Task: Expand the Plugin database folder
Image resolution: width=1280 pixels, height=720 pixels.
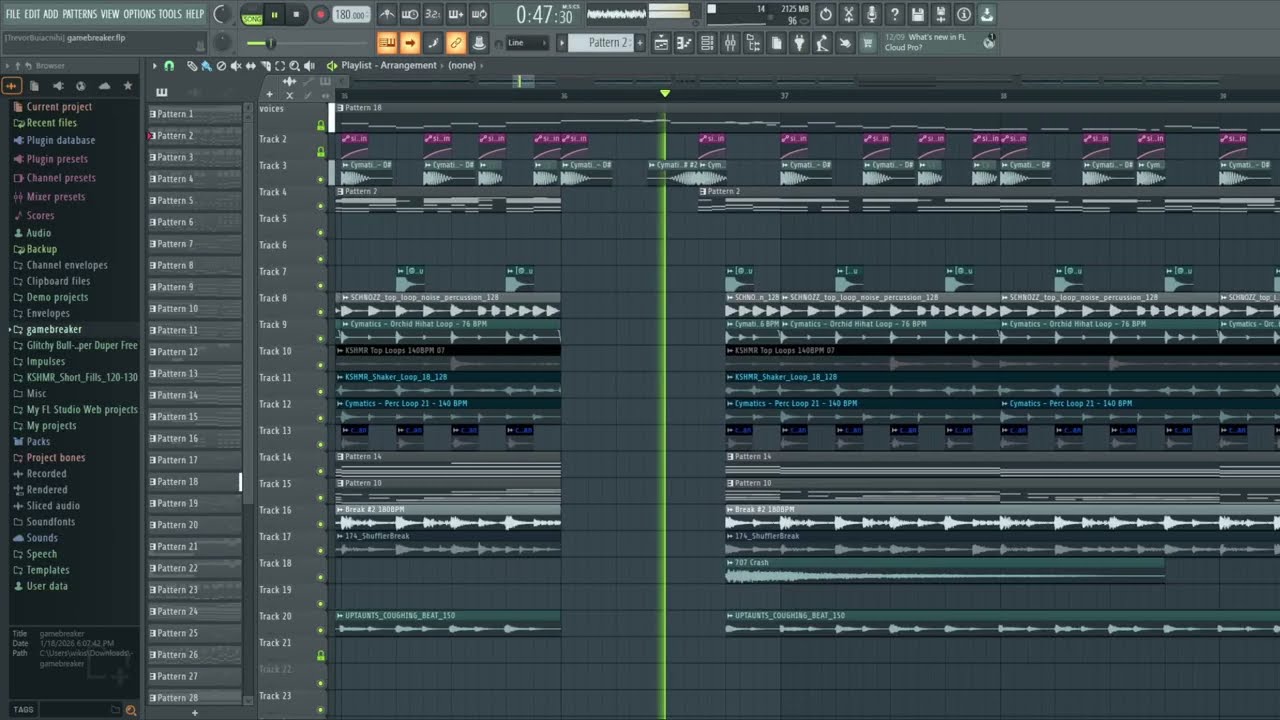Action: pyautogui.click(x=60, y=140)
